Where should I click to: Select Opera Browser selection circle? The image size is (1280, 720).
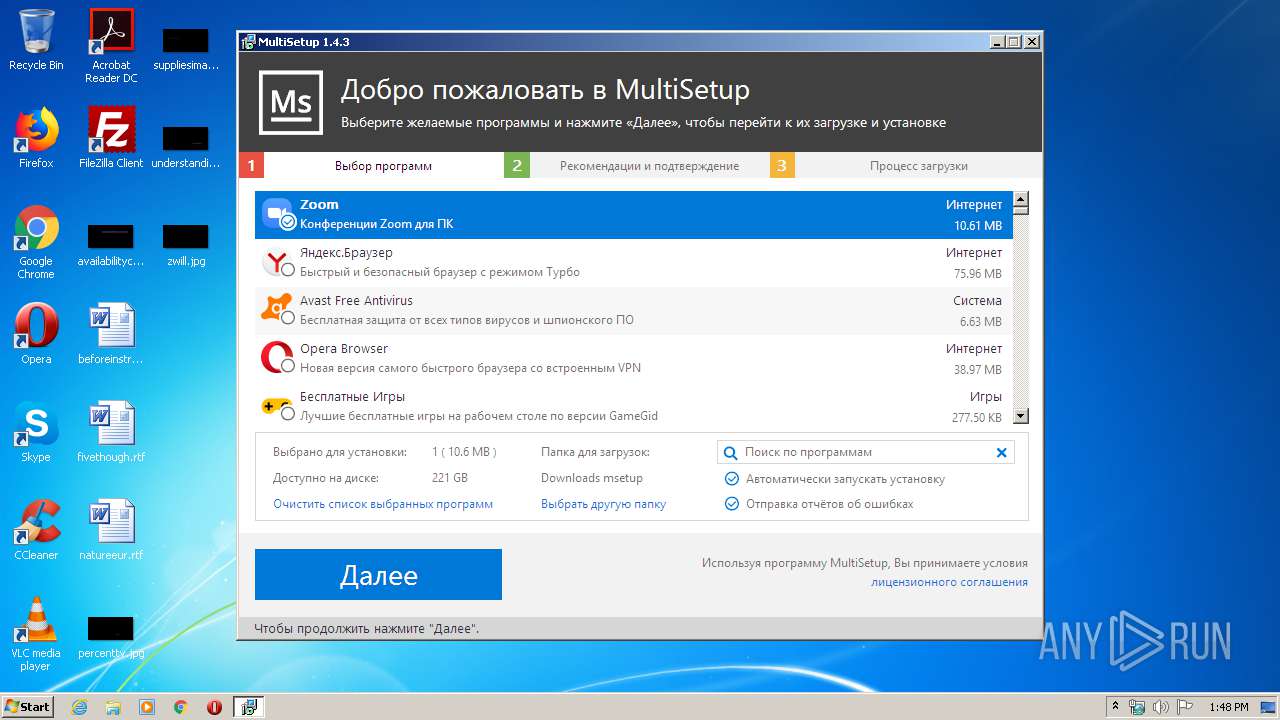click(288, 366)
